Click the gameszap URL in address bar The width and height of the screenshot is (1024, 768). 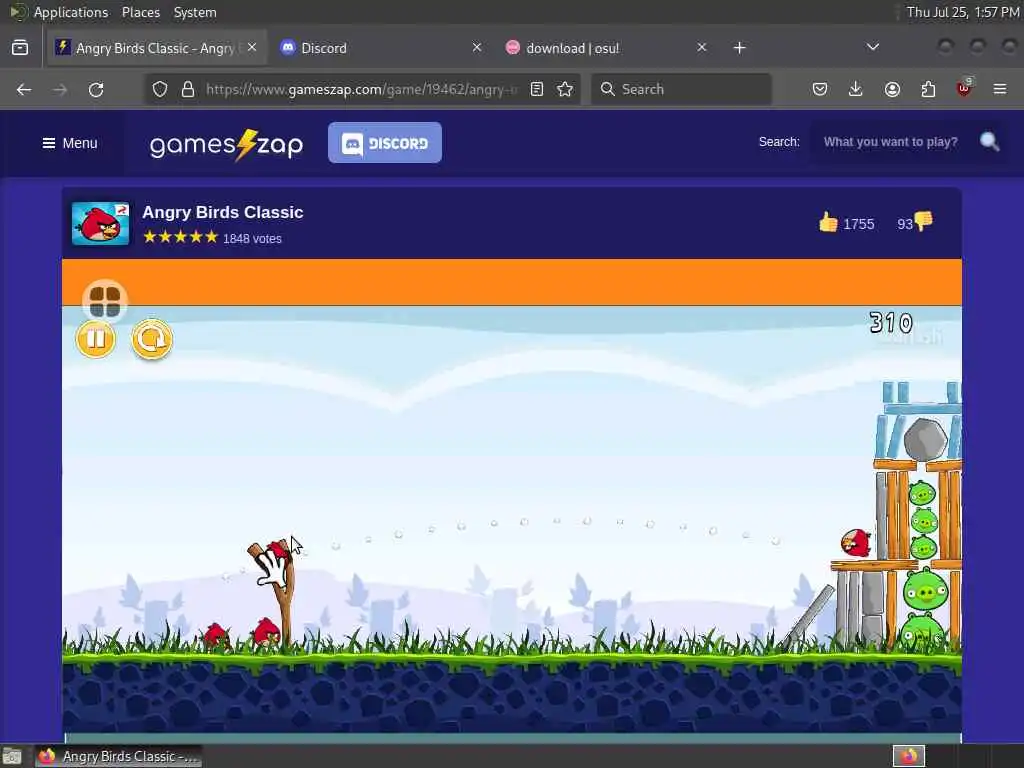click(x=361, y=89)
